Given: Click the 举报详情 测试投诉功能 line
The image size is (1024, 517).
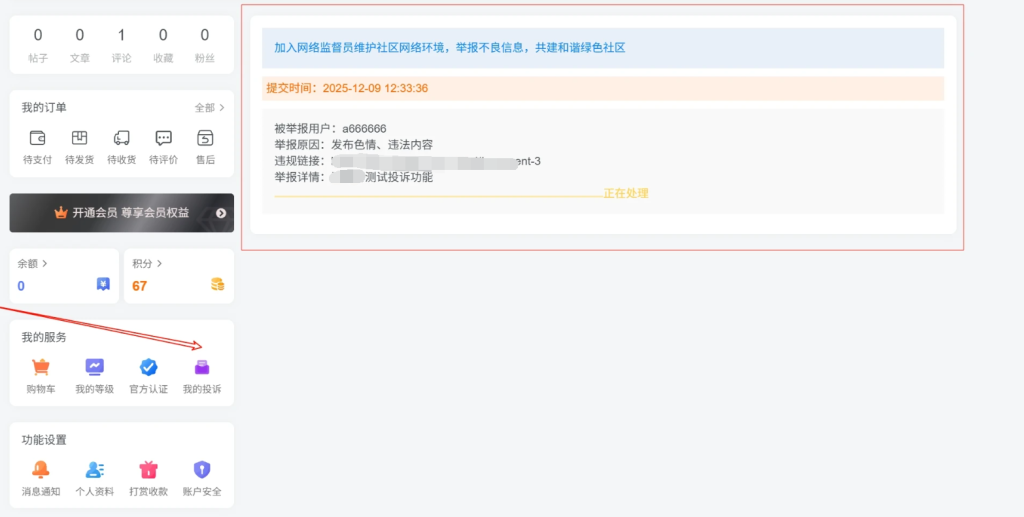Looking at the screenshot, I should point(353,177).
